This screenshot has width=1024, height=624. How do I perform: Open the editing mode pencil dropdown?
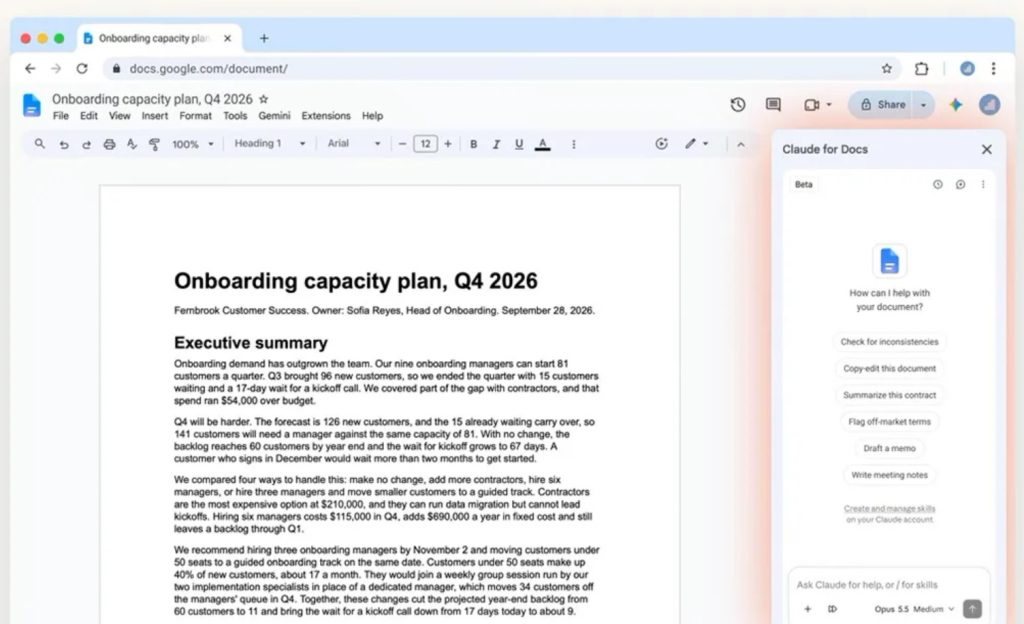coord(696,144)
